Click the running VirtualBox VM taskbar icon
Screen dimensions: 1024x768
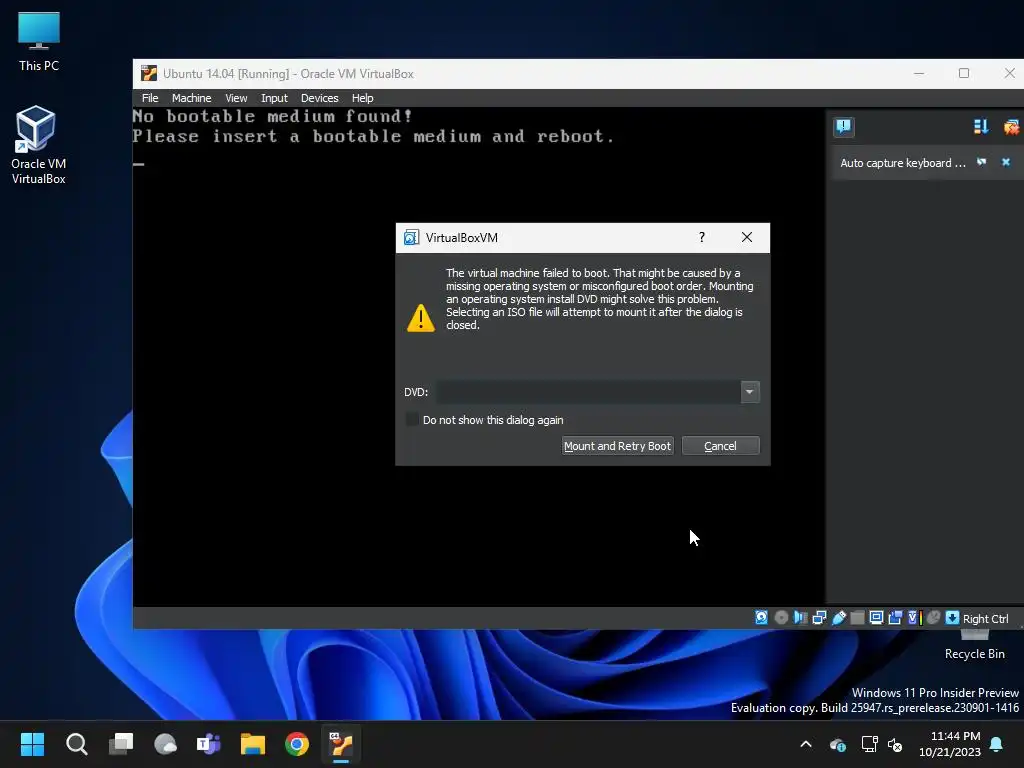click(x=341, y=744)
